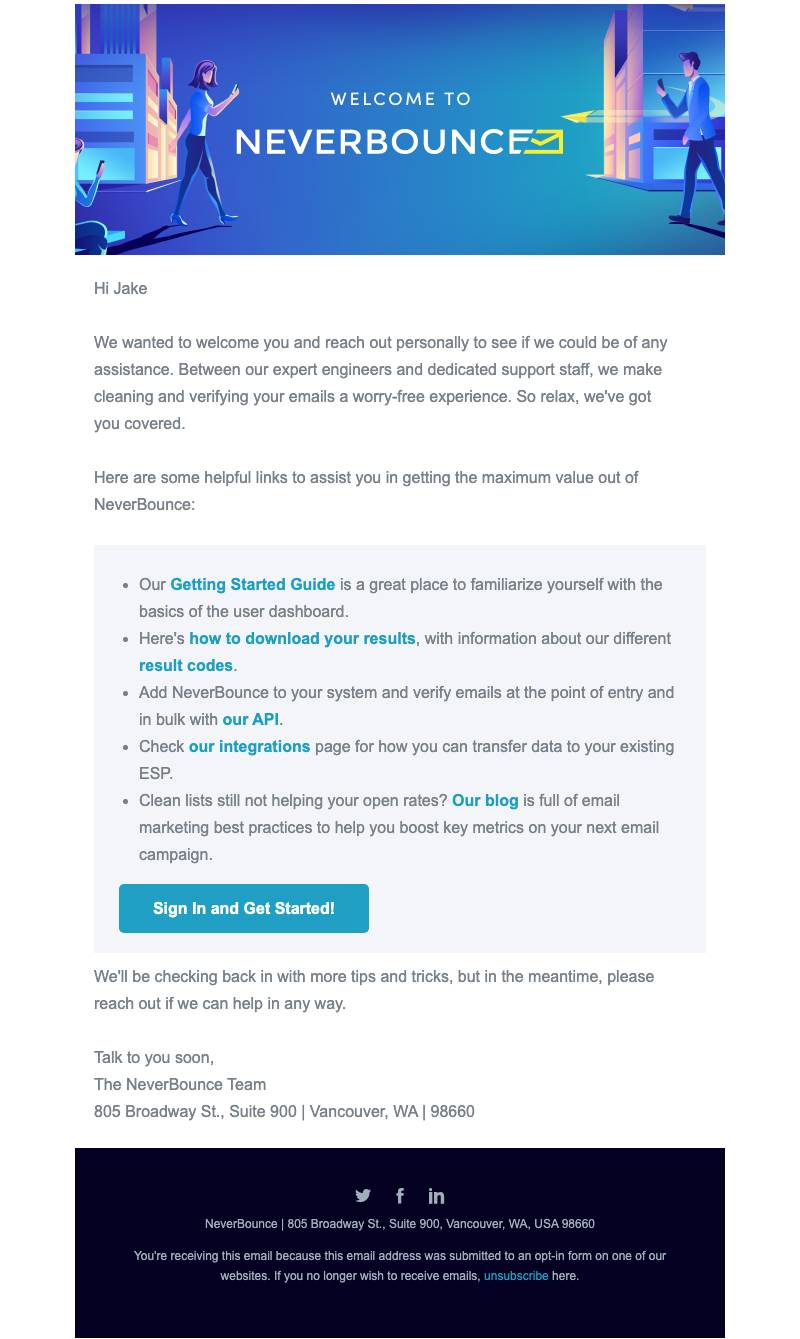
Task: Click the 'our API' link
Action: click(250, 719)
